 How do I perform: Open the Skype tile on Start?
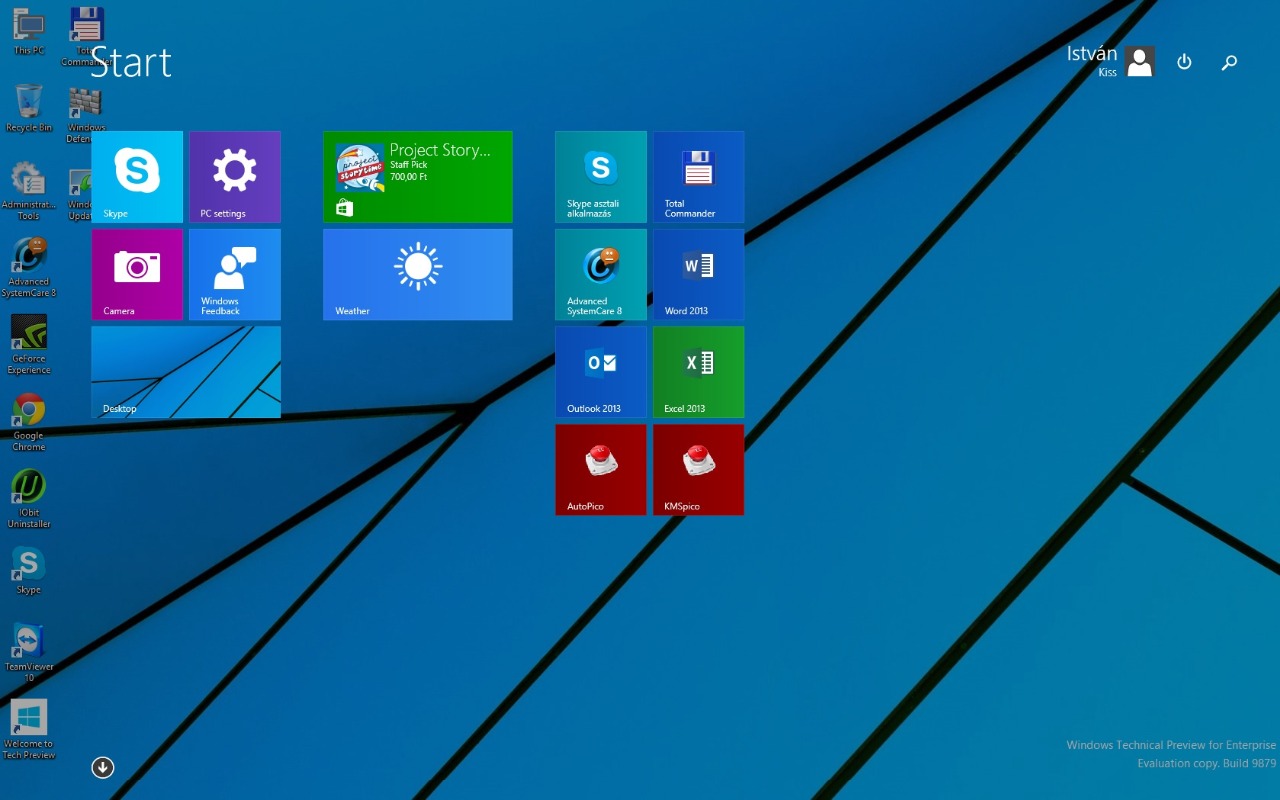pyautogui.click(x=137, y=177)
